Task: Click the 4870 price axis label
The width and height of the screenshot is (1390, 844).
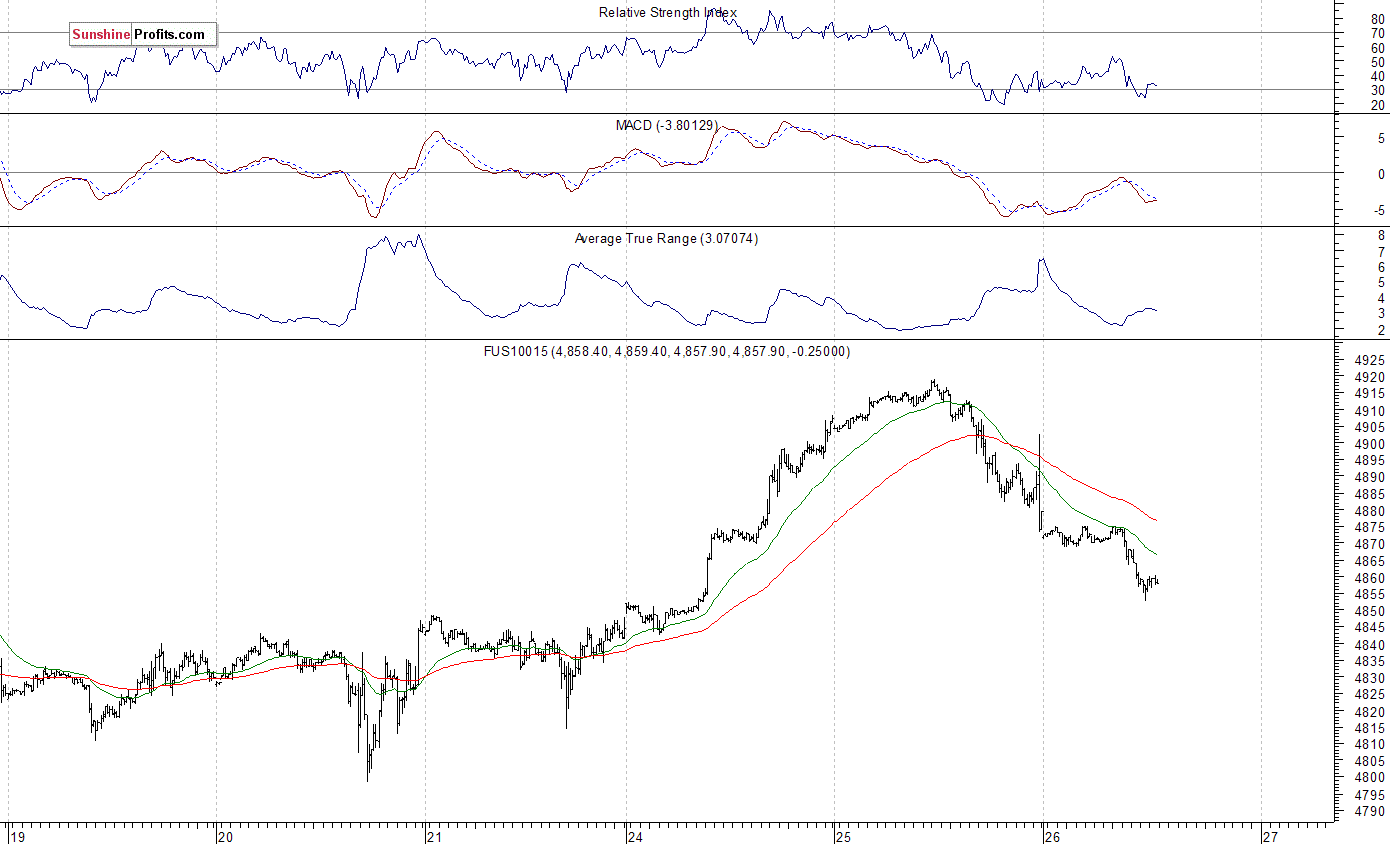Action: (x=1368, y=544)
